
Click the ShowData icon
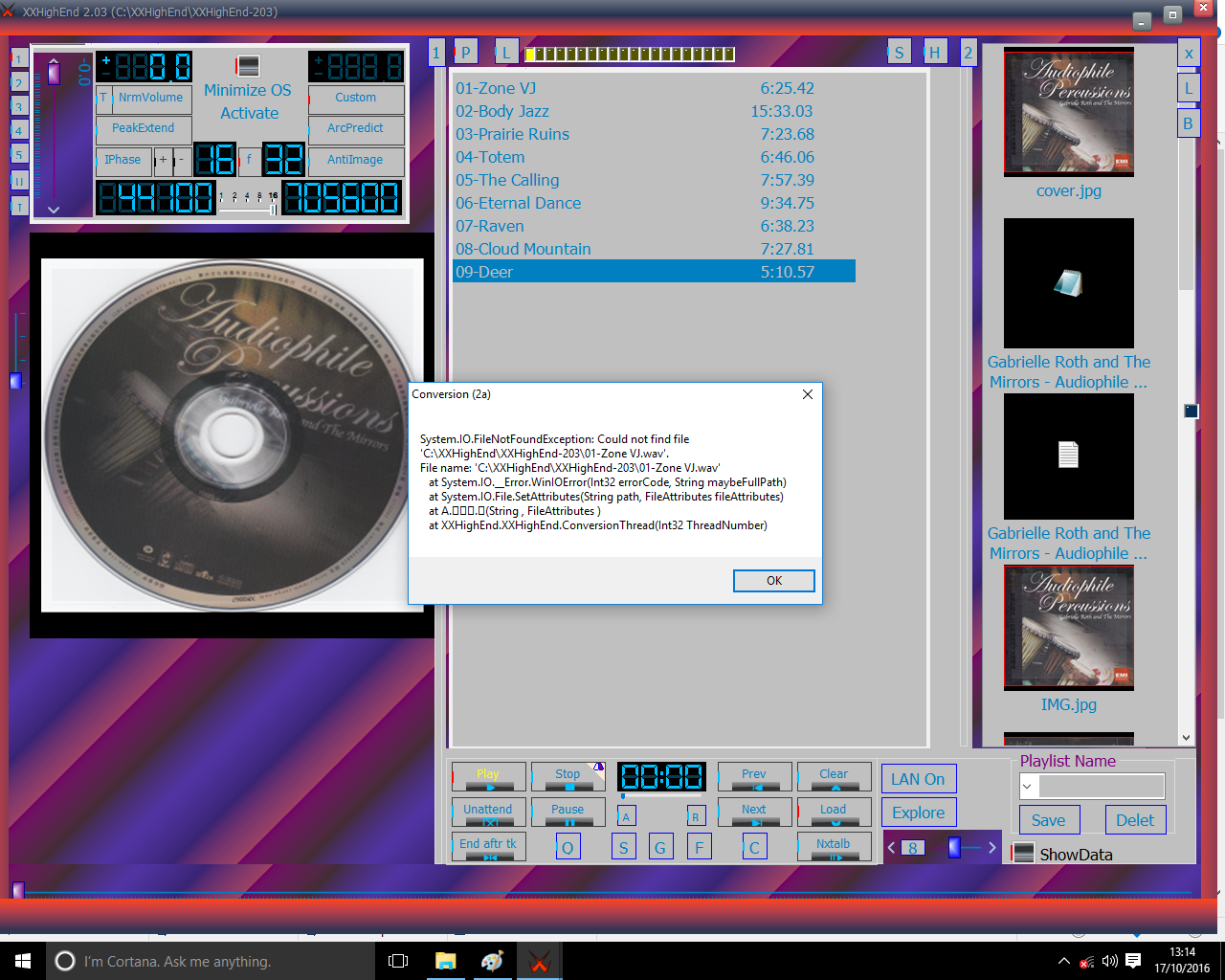tap(1023, 853)
